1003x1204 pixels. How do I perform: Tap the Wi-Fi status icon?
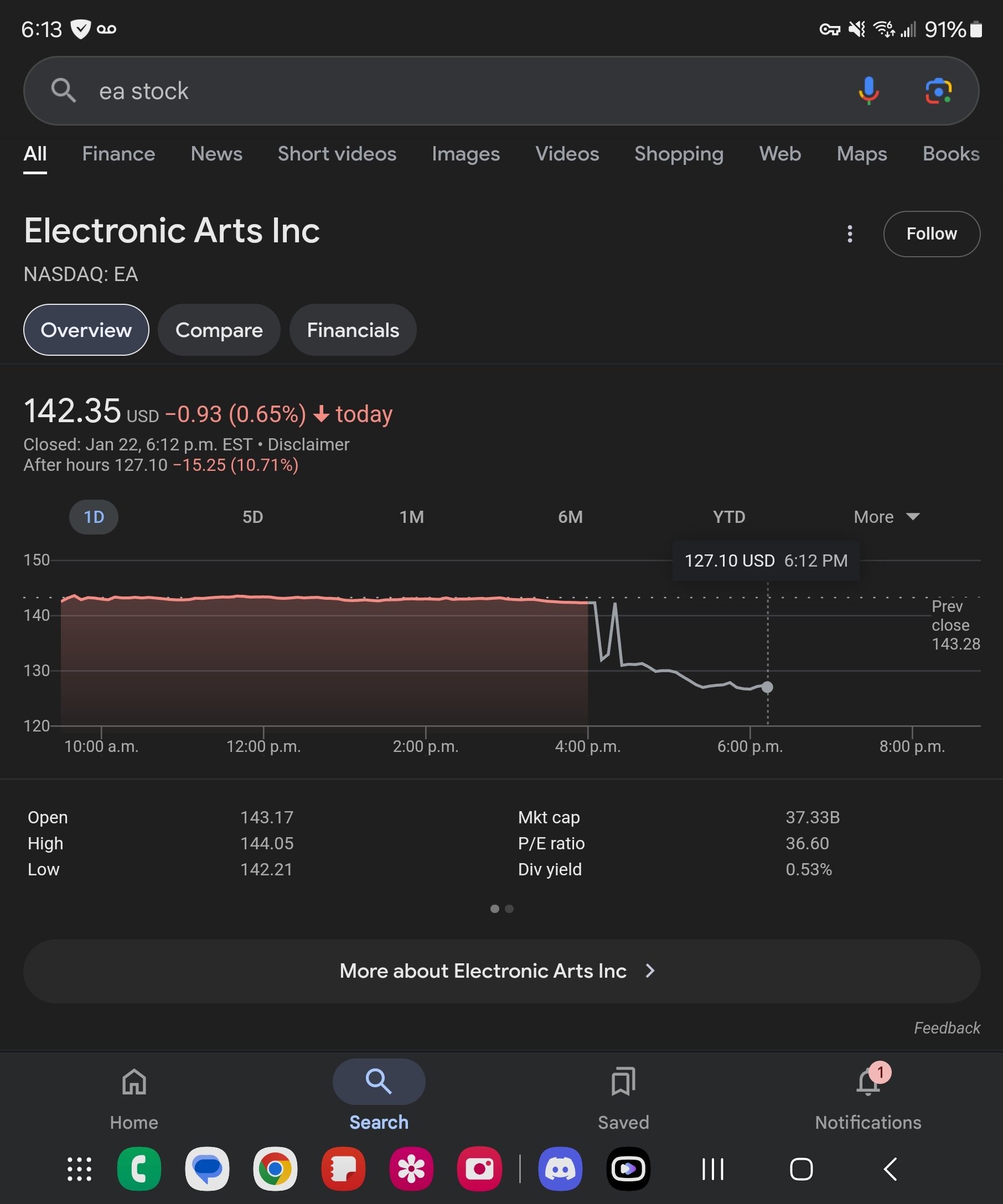(x=883, y=29)
